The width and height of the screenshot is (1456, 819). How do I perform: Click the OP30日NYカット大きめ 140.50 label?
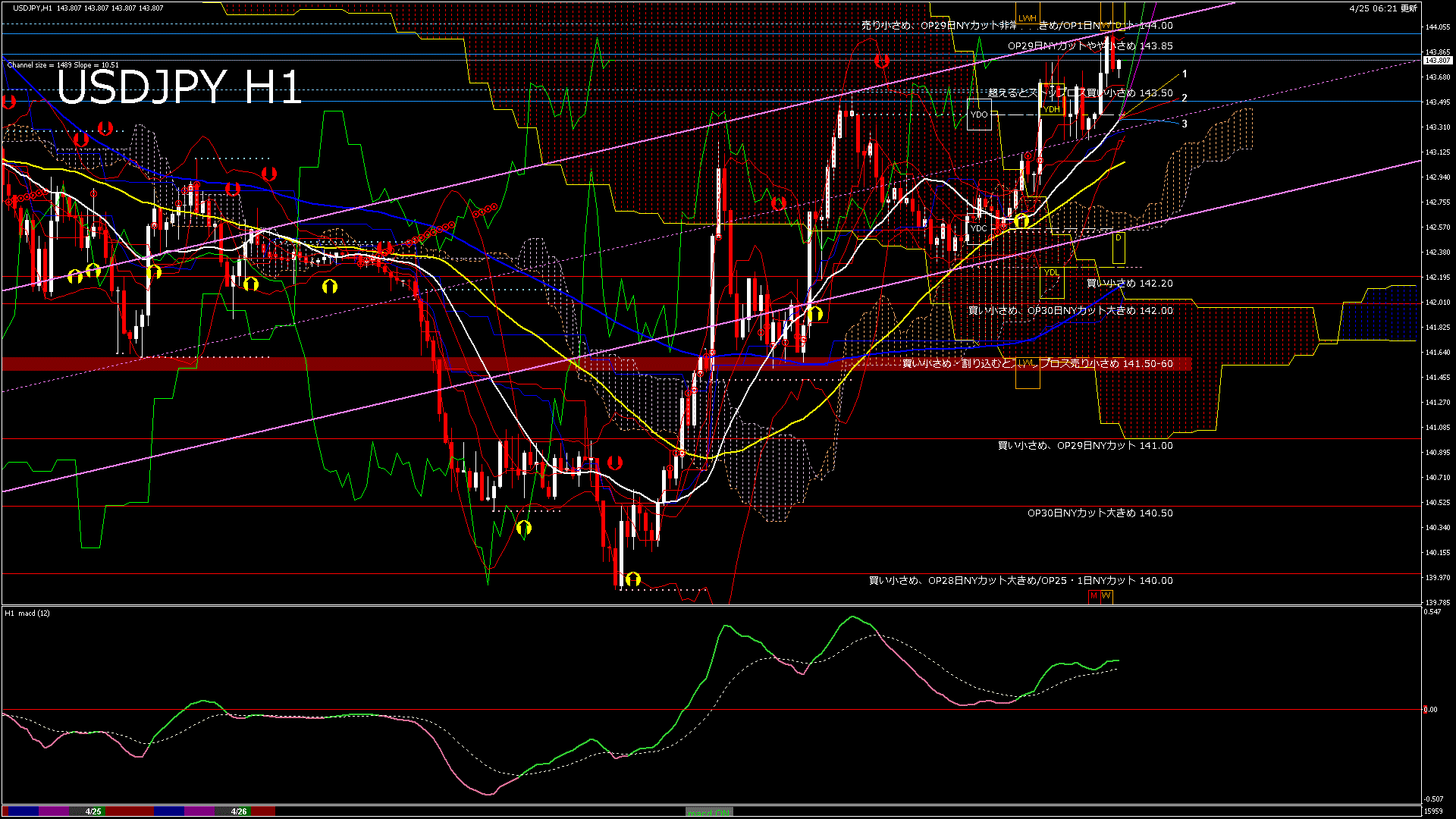click(x=1100, y=513)
